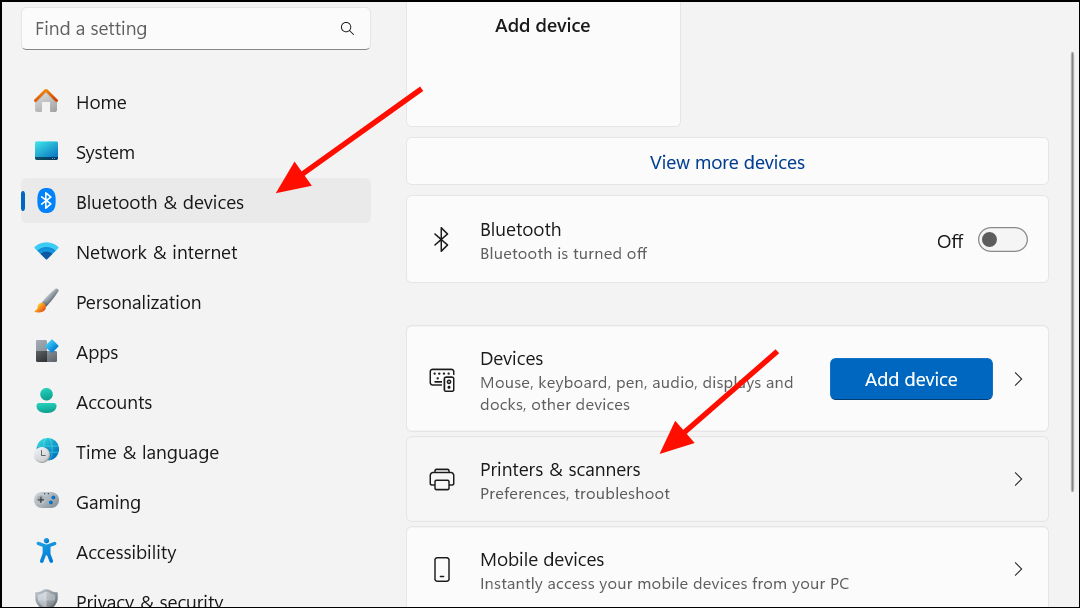The width and height of the screenshot is (1080, 608).
Task: Click the System display icon
Action: coord(46,152)
